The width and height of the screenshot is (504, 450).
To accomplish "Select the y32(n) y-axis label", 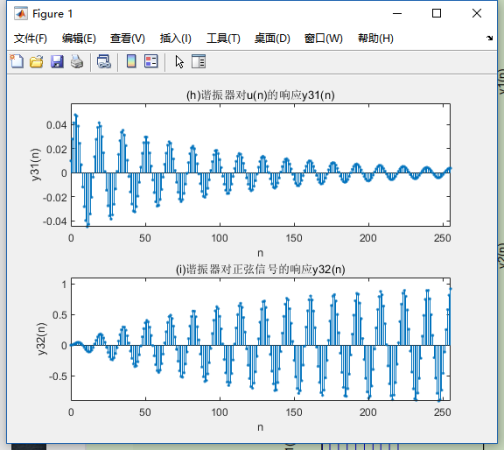I will (x=41, y=339).
